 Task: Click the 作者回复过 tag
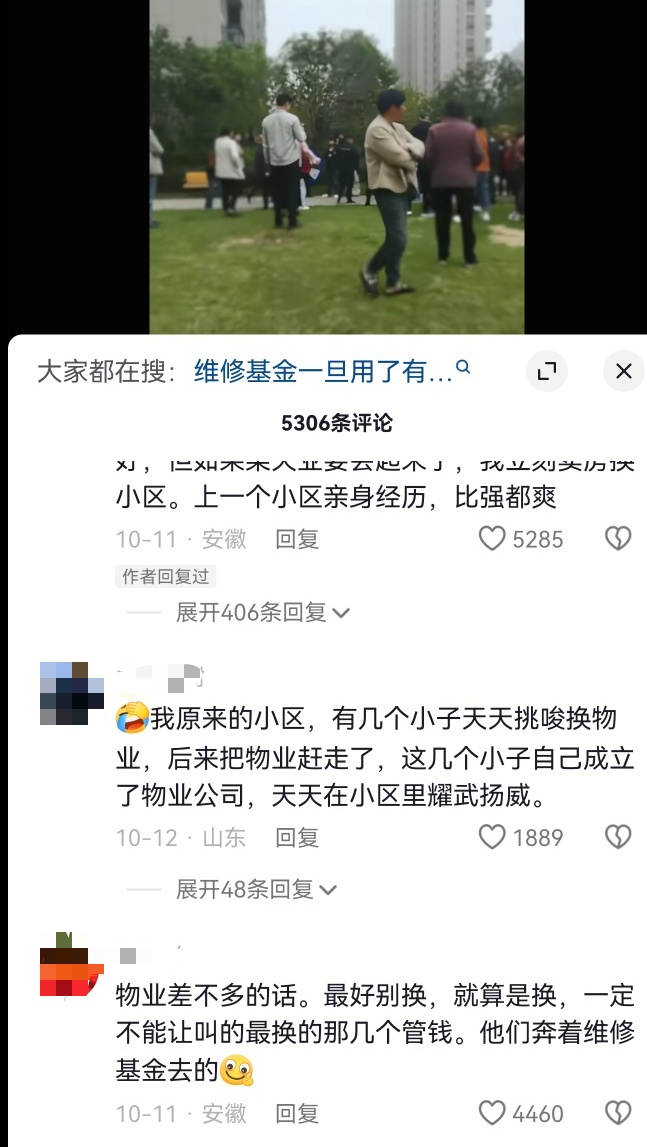(x=165, y=576)
